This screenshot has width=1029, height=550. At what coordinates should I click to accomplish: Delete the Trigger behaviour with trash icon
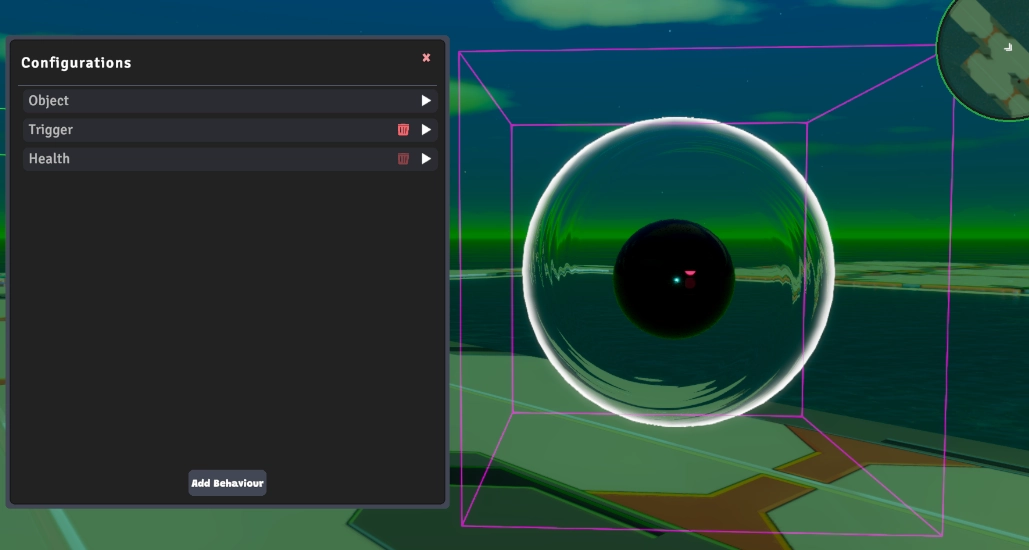(403, 130)
